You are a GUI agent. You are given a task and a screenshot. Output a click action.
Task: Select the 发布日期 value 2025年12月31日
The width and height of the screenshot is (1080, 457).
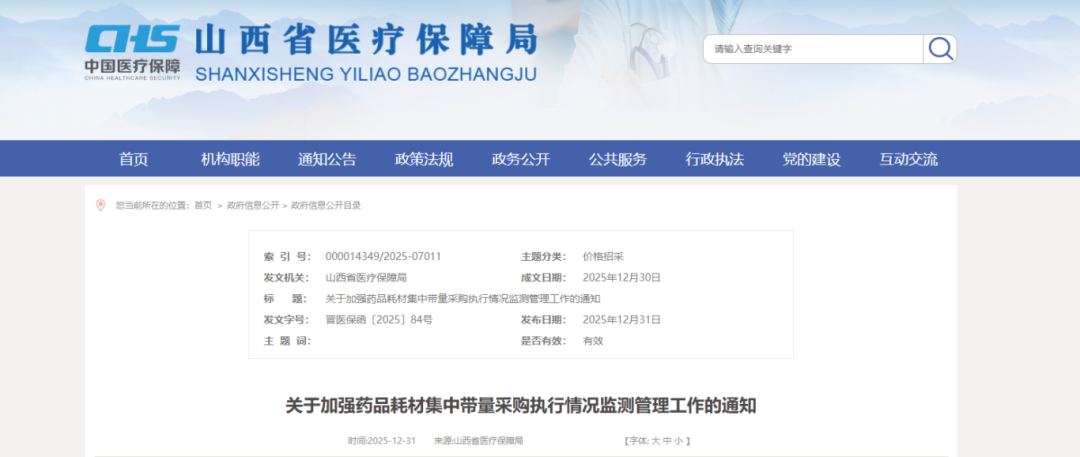pyautogui.click(x=621, y=320)
